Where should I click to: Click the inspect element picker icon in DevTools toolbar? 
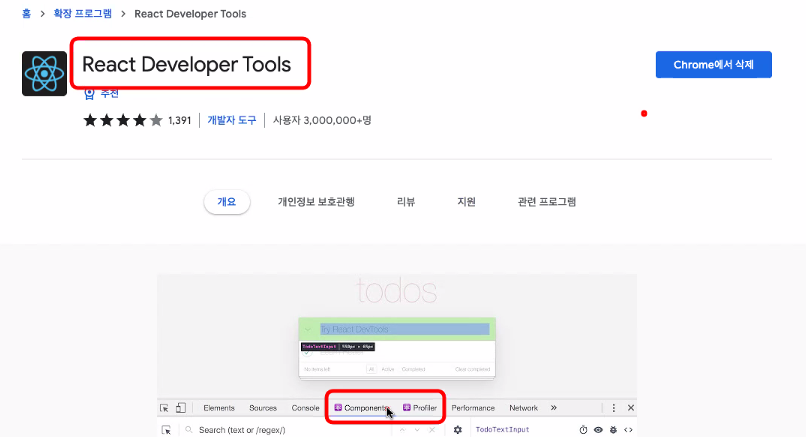coord(164,408)
